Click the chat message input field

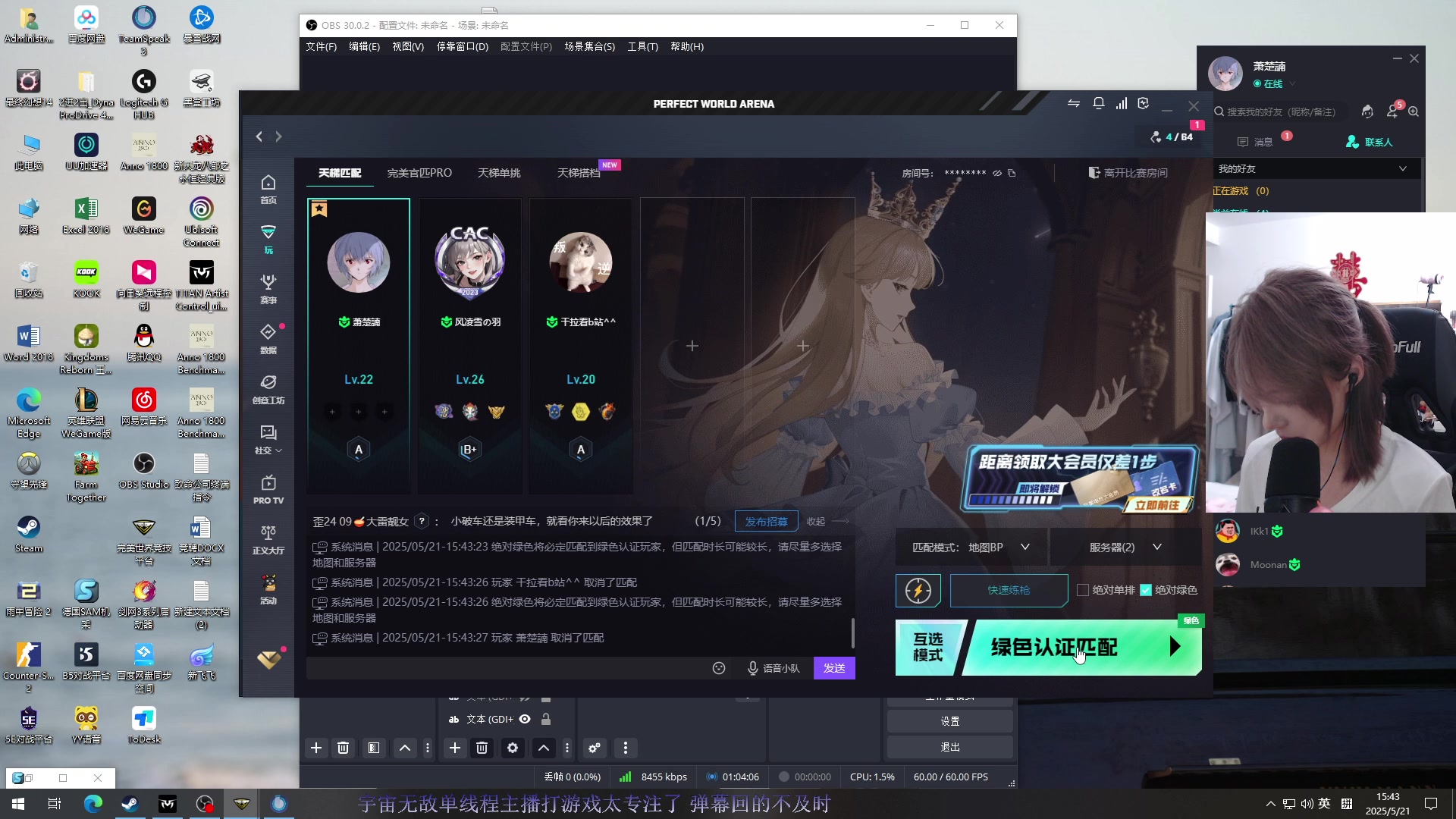pyautogui.click(x=507, y=668)
